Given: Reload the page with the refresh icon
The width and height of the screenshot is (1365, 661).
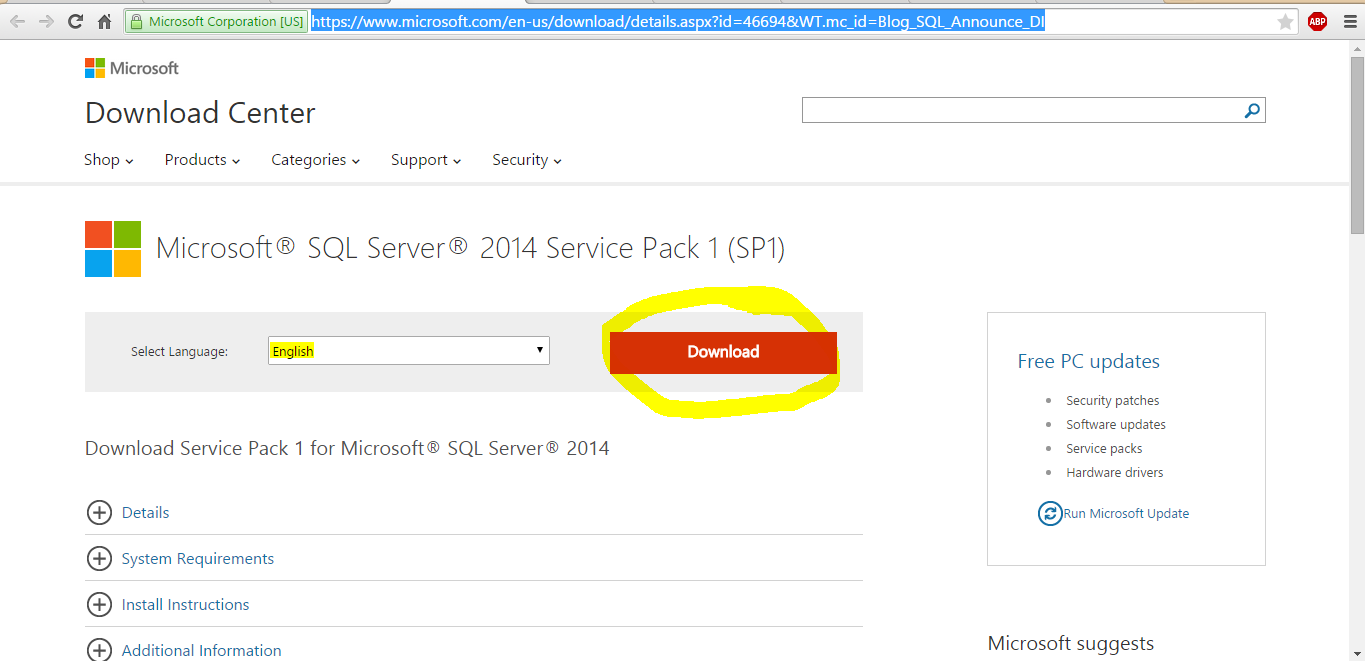Looking at the screenshot, I should [75, 21].
